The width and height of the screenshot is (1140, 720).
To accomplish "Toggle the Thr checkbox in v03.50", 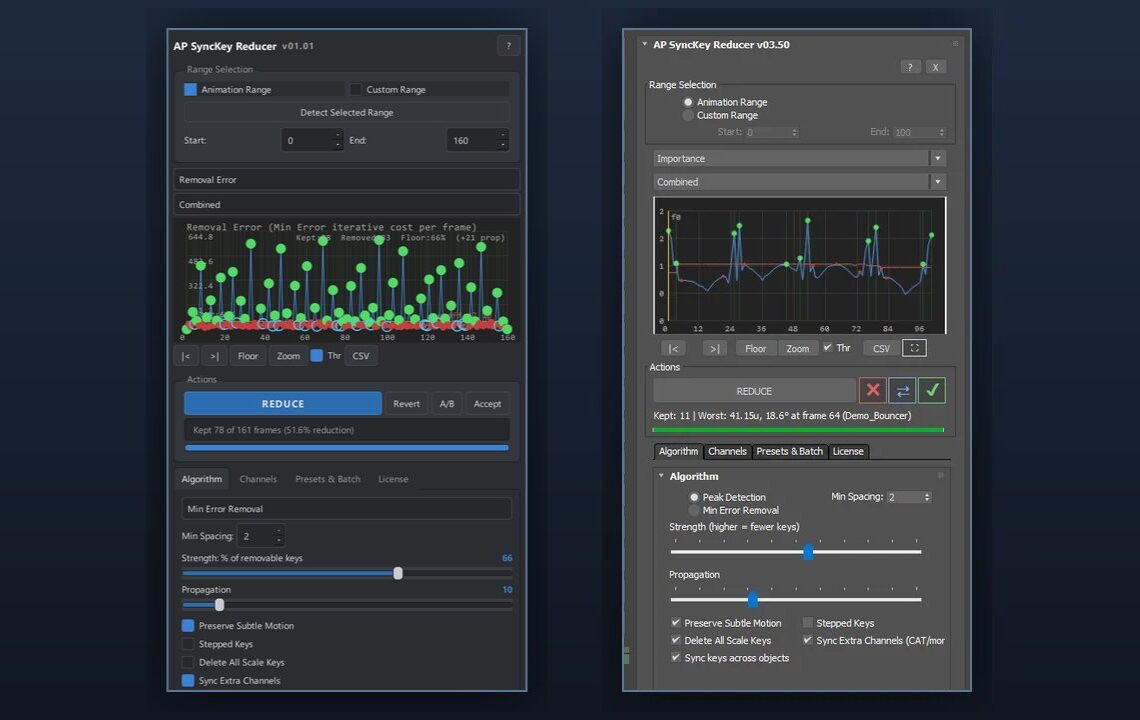I will (x=827, y=348).
